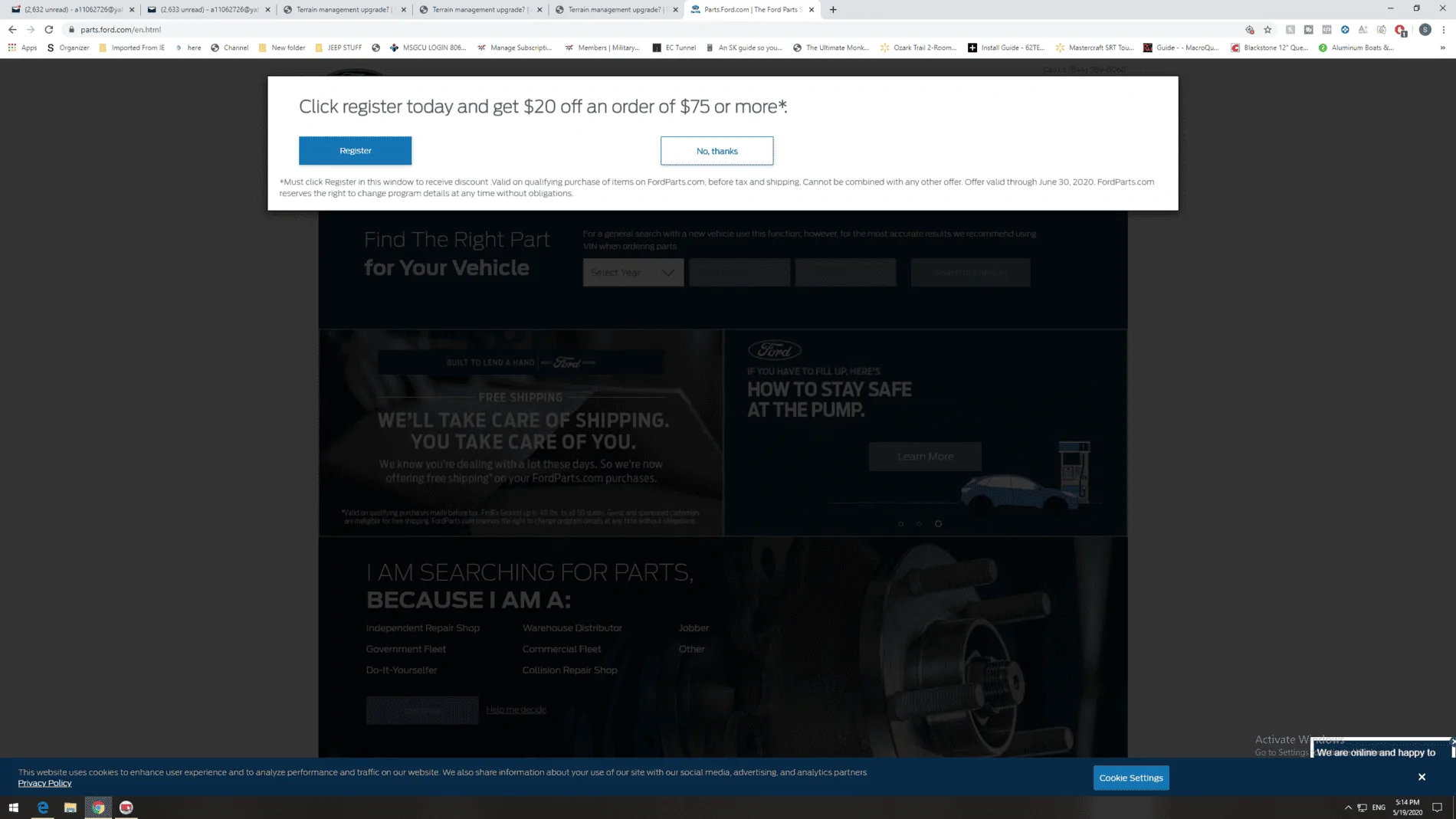Screen dimensions: 1456x819
Task: Open the Mastercraft SRT bookmark
Action: [1094, 48]
